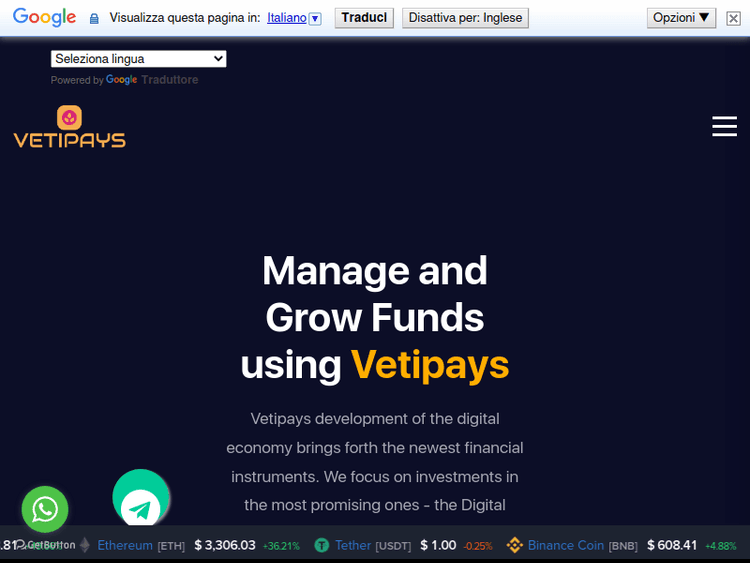Open WhatsApp chat button
Image resolution: width=750 pixels, height=563 pixels.
(x=45, y=509)
